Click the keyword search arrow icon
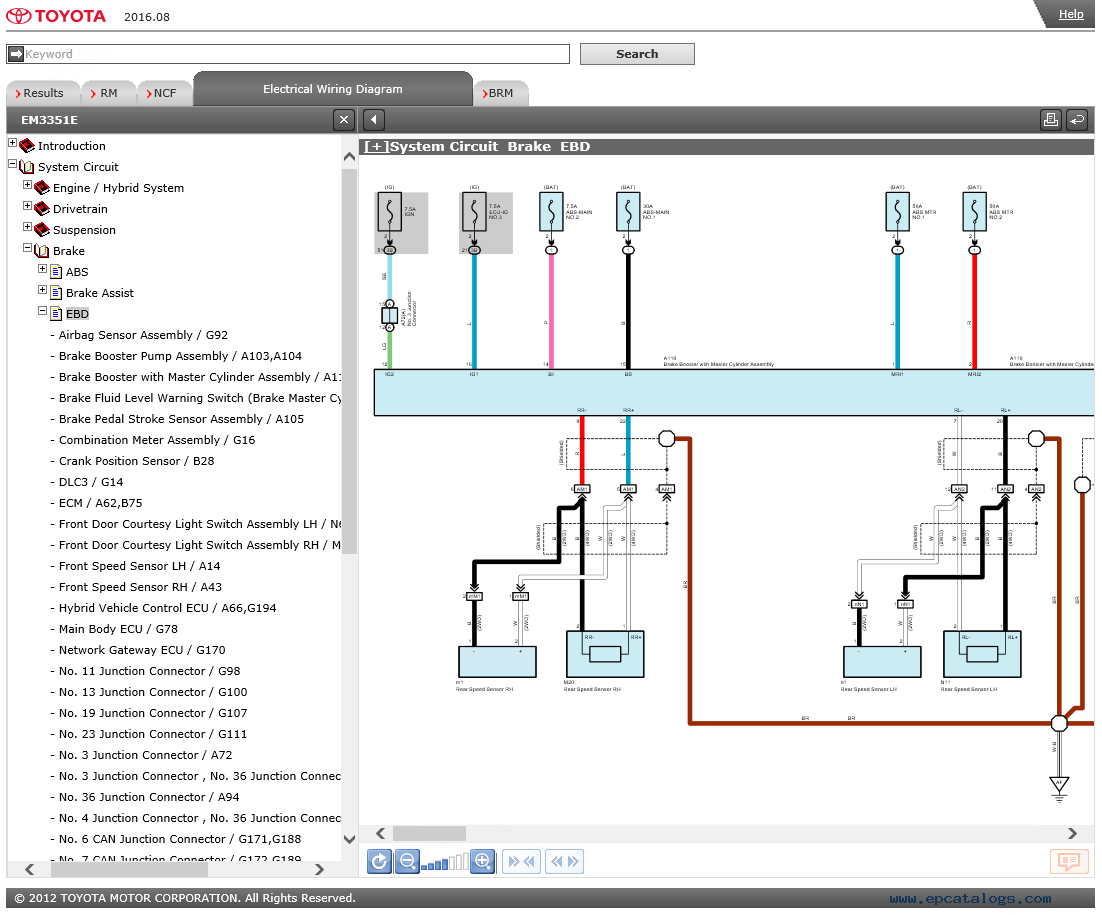Screen dimensions: 1102x915 pos(15,54)
